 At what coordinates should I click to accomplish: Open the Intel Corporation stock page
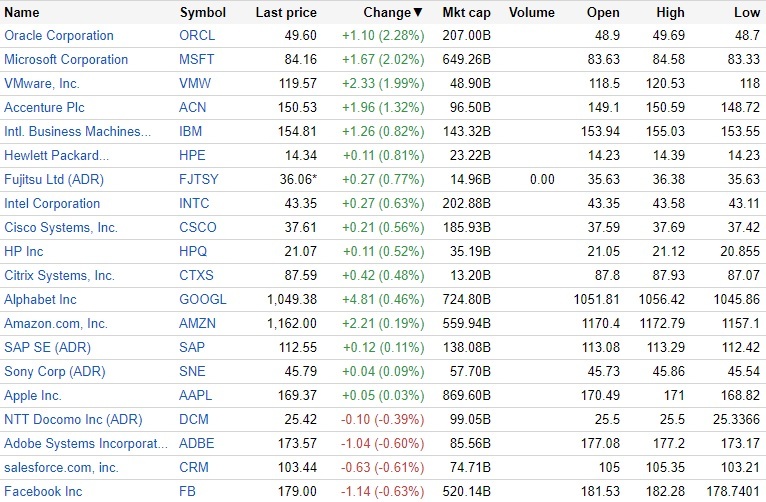pyautogui.click(x=52, y=203)
